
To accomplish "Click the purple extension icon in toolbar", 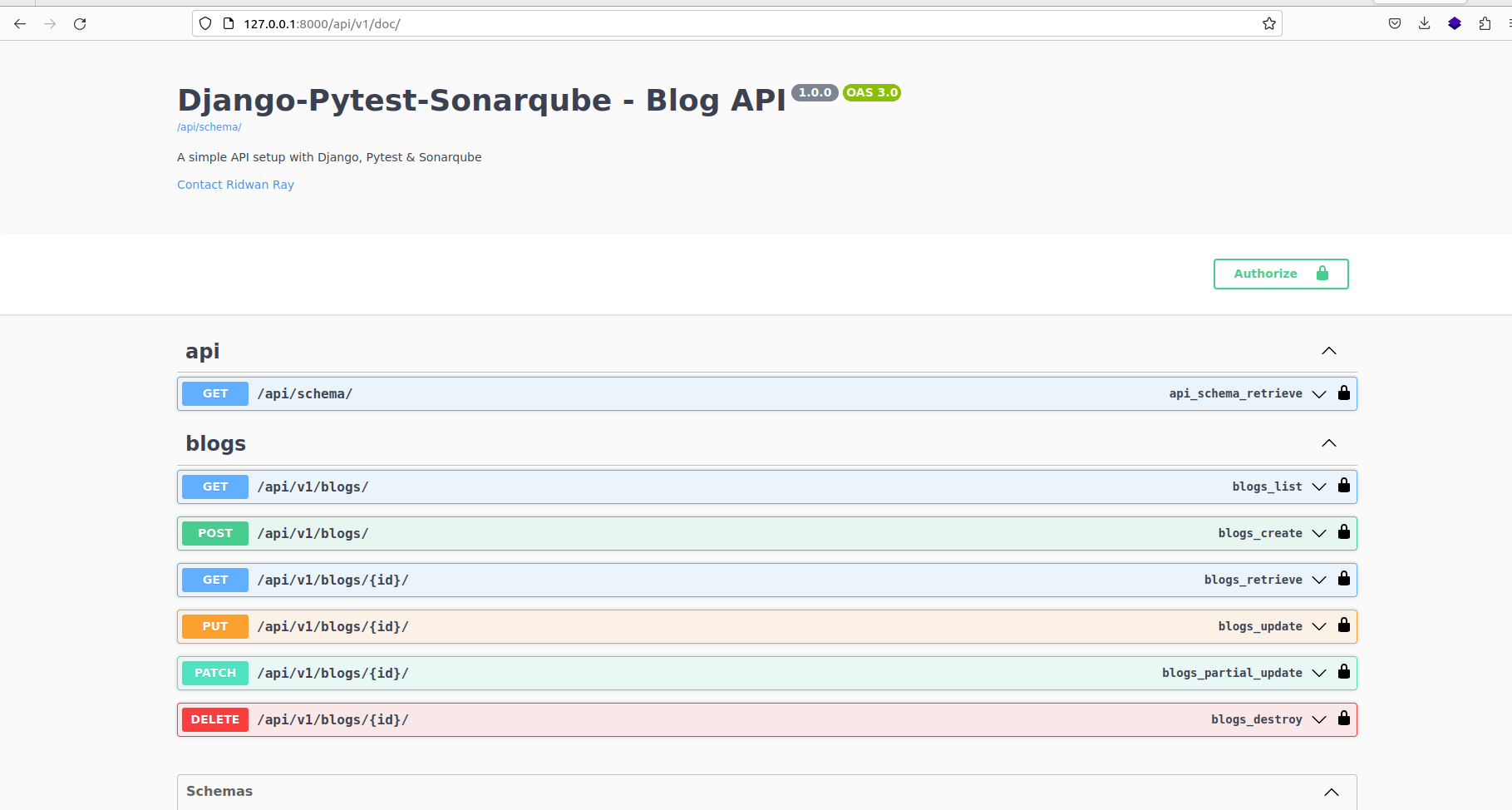I will click(x=1455, y=24).
